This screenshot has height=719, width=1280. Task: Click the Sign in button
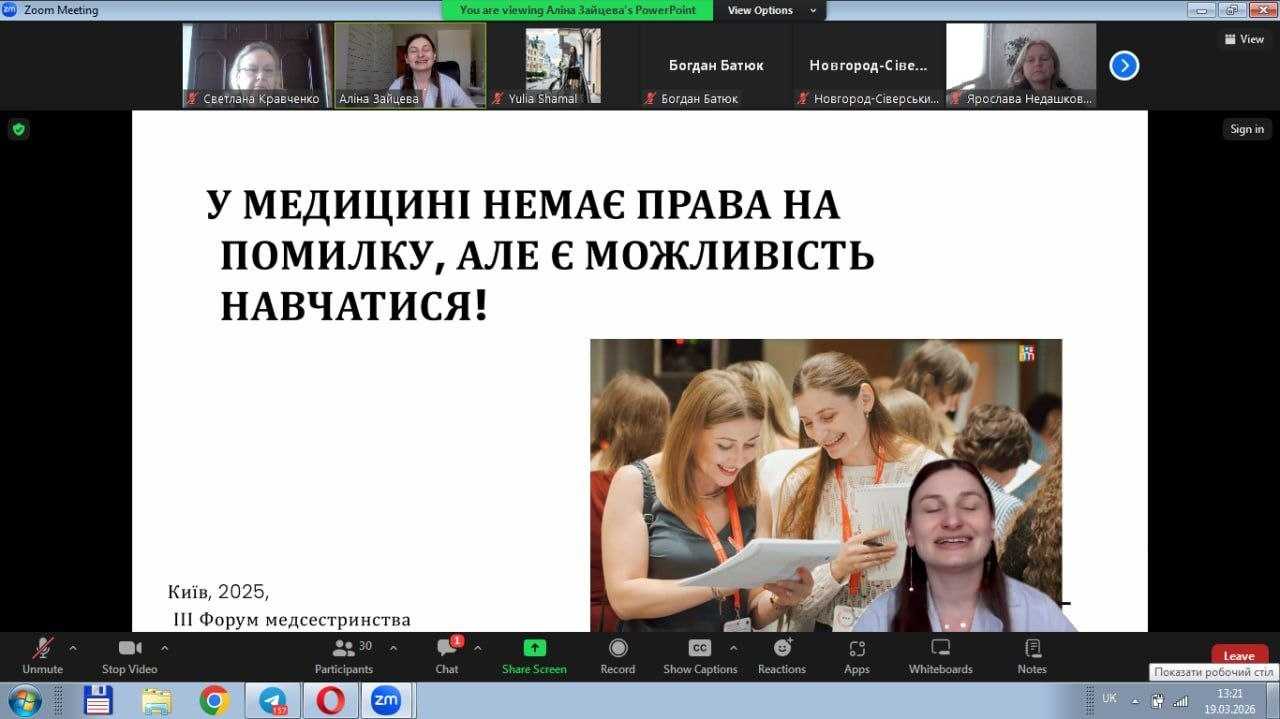[x=1247, y=129]
